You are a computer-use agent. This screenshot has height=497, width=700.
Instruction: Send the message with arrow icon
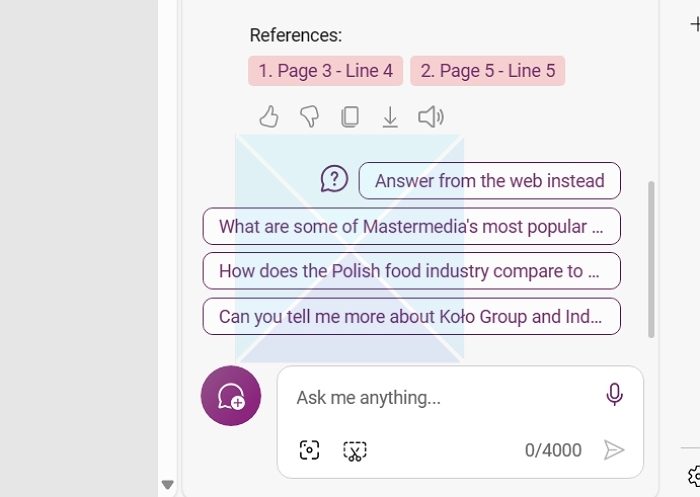(x=614, y=450)
